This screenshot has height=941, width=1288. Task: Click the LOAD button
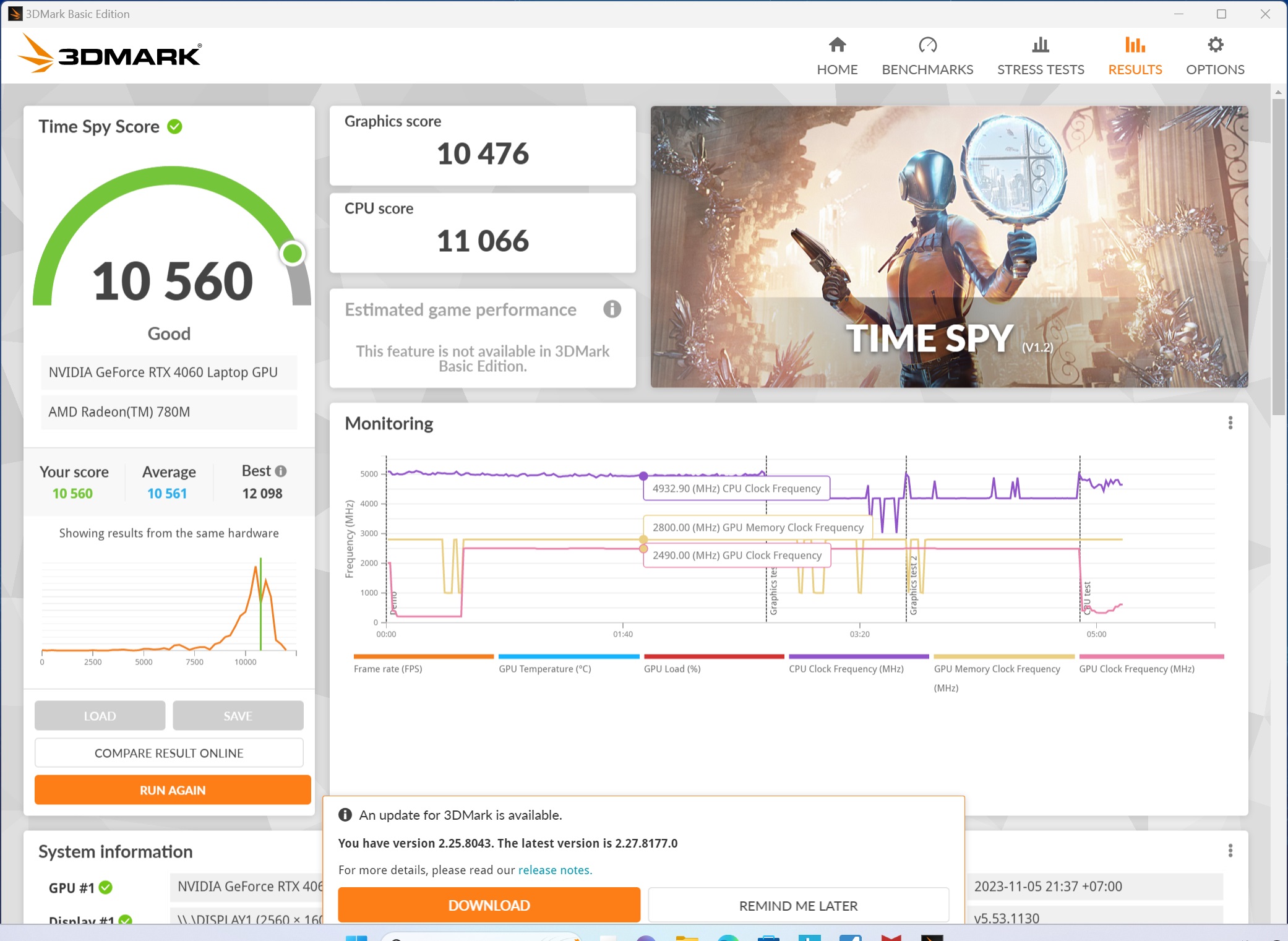pos(100,715)
